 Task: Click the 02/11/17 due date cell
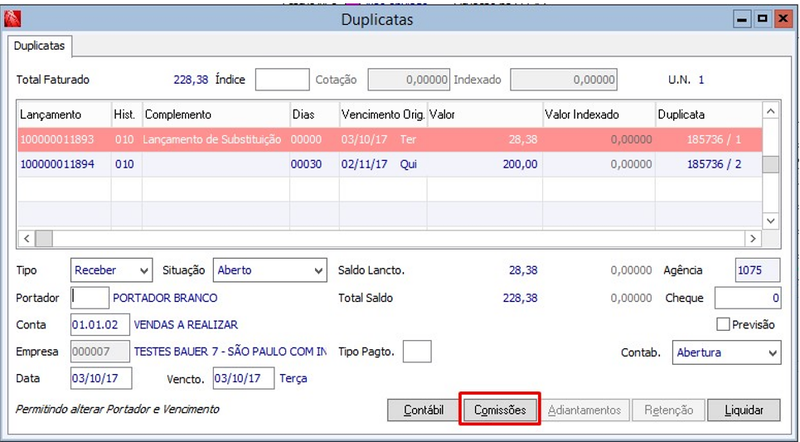pos(383,164)
